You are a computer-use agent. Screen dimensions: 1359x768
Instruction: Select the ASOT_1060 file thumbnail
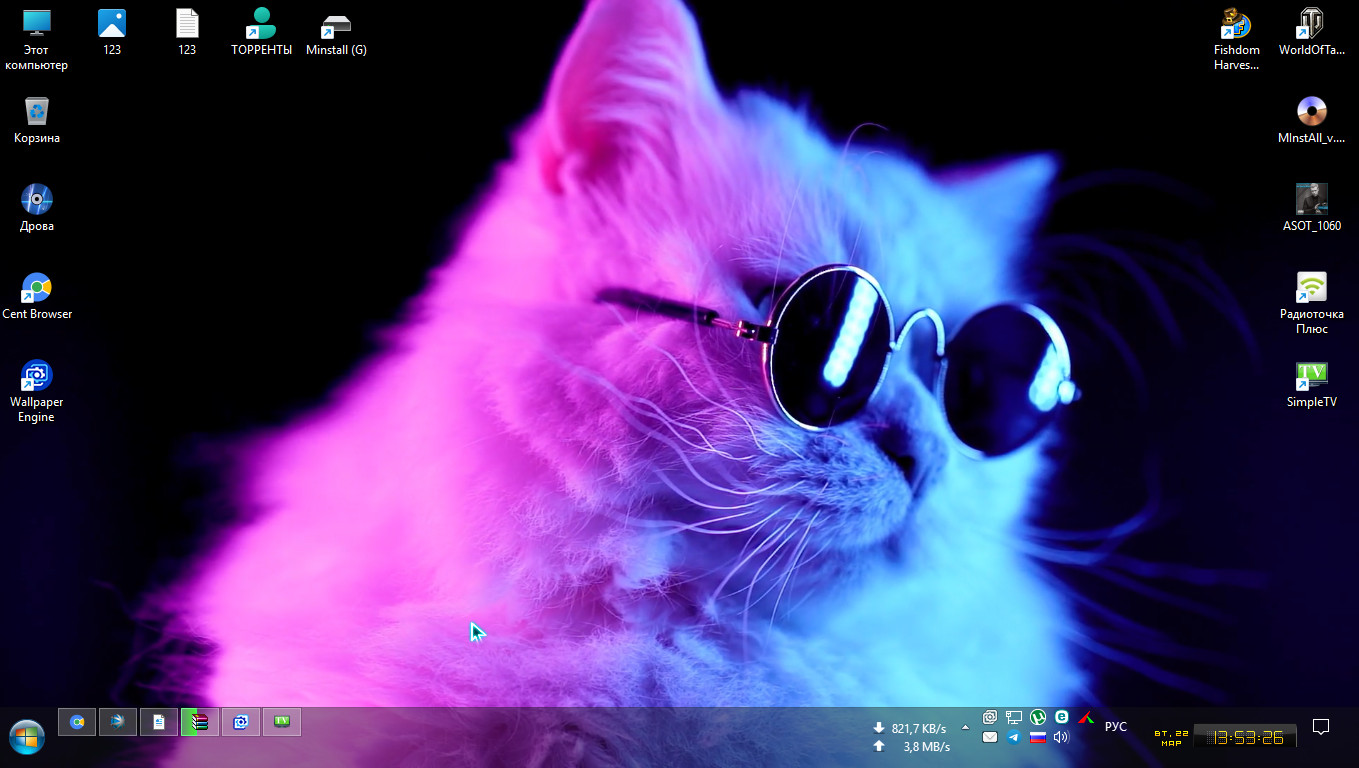click(x=1311, y=200)
